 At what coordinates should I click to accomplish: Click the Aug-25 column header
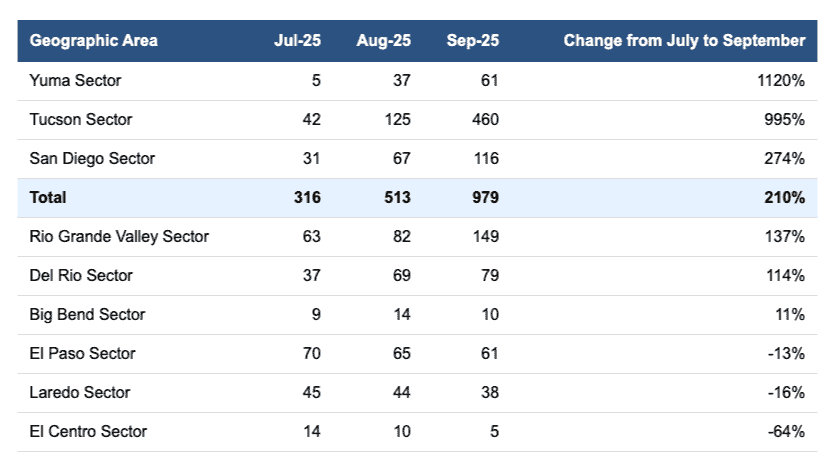[383, 41]
